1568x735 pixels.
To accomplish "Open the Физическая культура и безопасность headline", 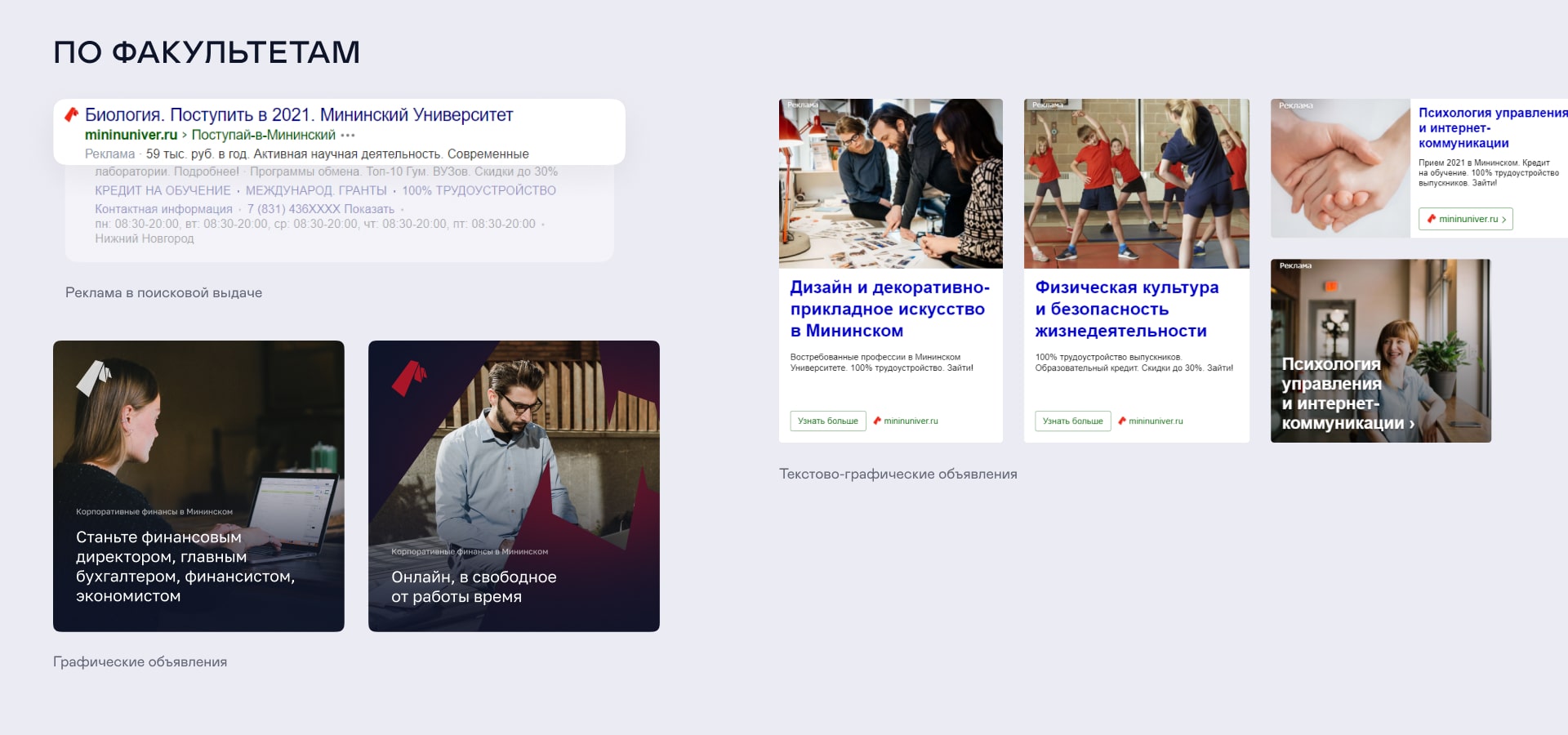I will pos(1127,309).
